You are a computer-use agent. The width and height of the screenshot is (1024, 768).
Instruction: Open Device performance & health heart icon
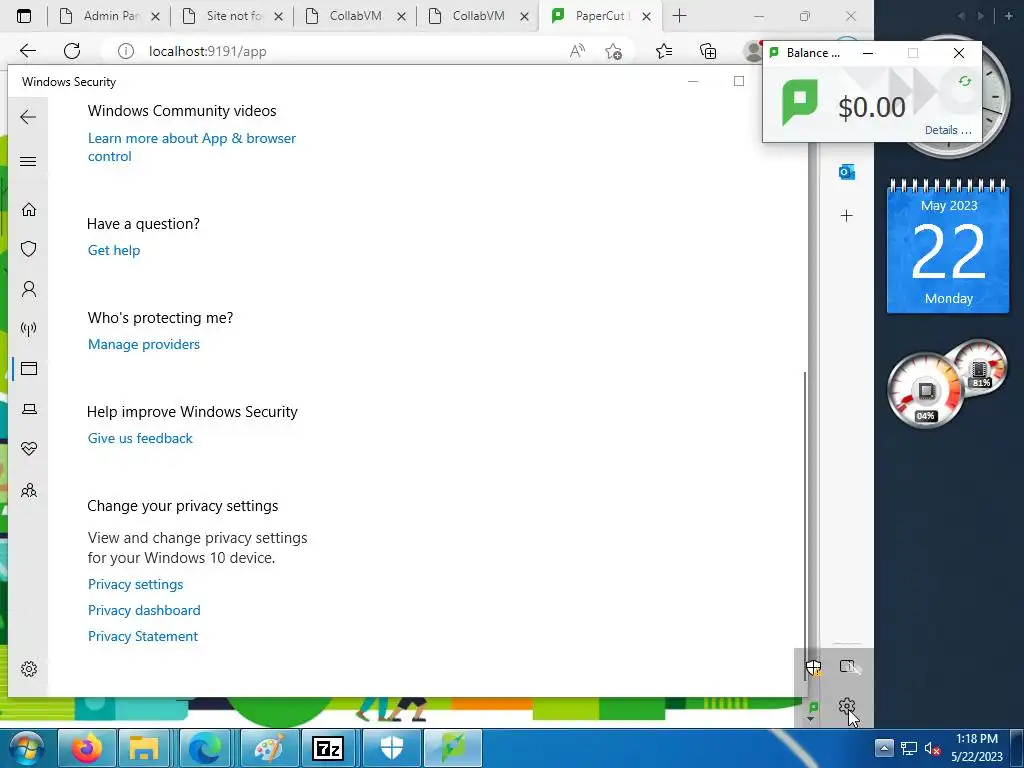click(29, 449)
